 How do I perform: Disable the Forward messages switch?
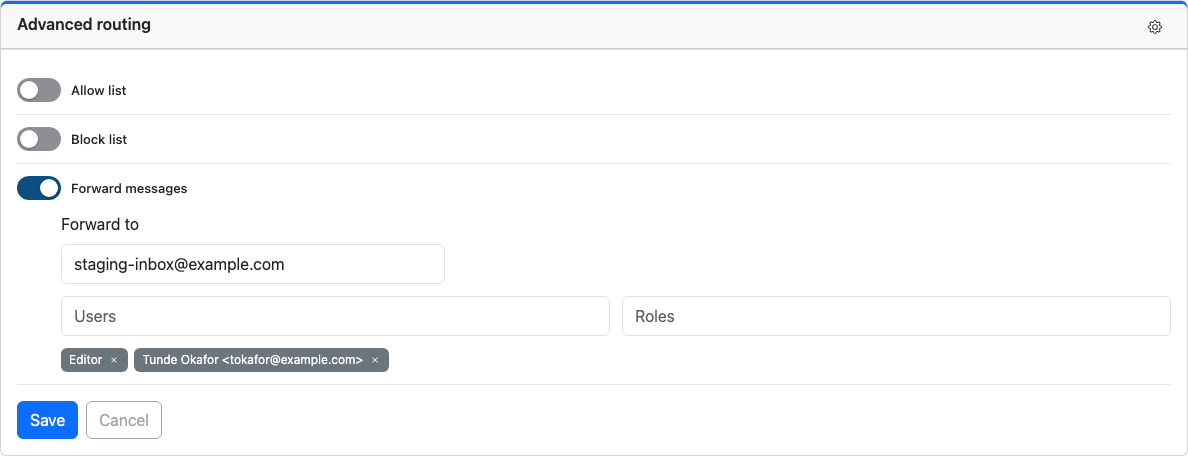(39, 189)
